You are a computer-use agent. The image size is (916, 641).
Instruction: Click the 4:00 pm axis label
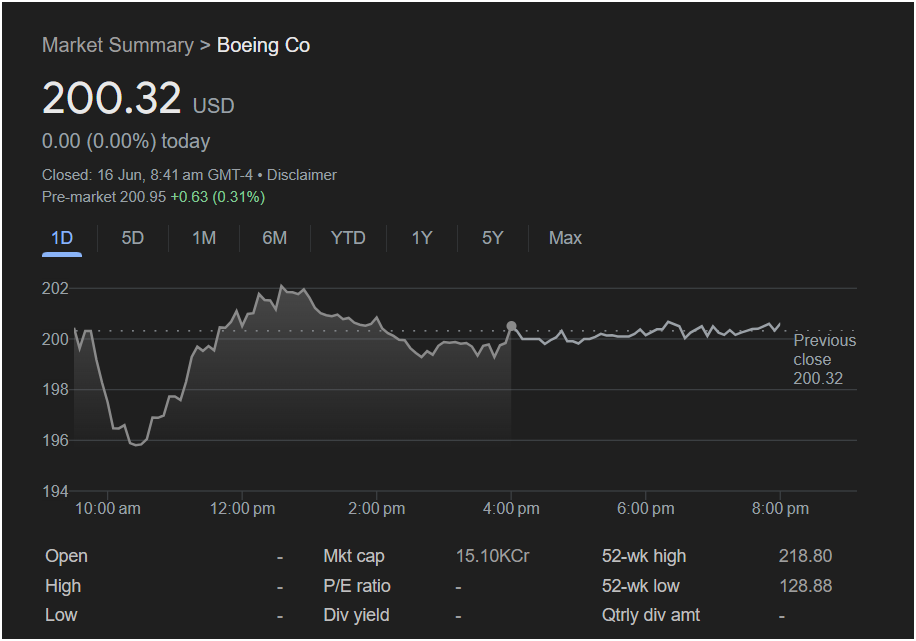pos(511,508)
